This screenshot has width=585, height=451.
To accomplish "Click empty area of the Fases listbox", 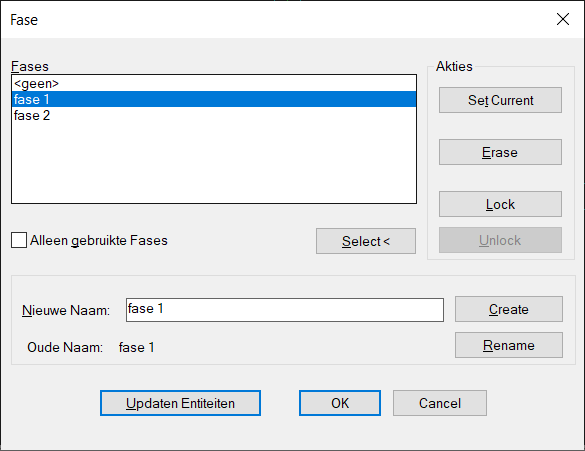I will click(214, 163).
